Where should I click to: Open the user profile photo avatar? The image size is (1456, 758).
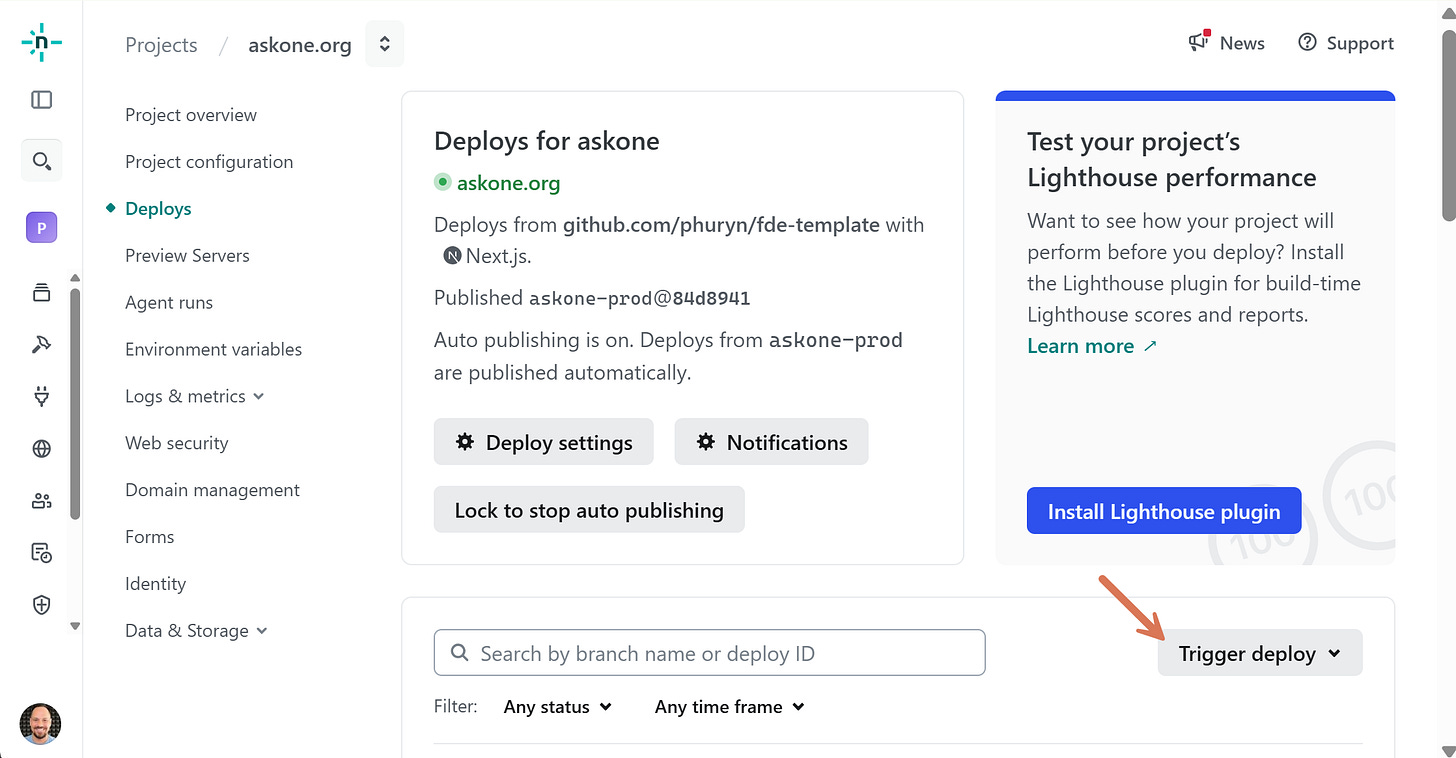(x=40, y=723)
